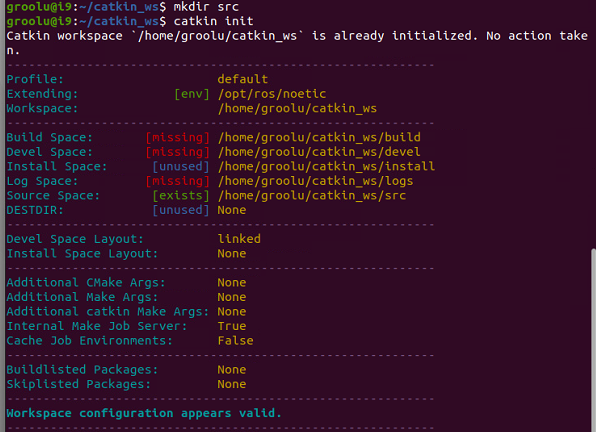Click 'None' value of Additional Make Args
596x432 pixels.
click(231, 297)
